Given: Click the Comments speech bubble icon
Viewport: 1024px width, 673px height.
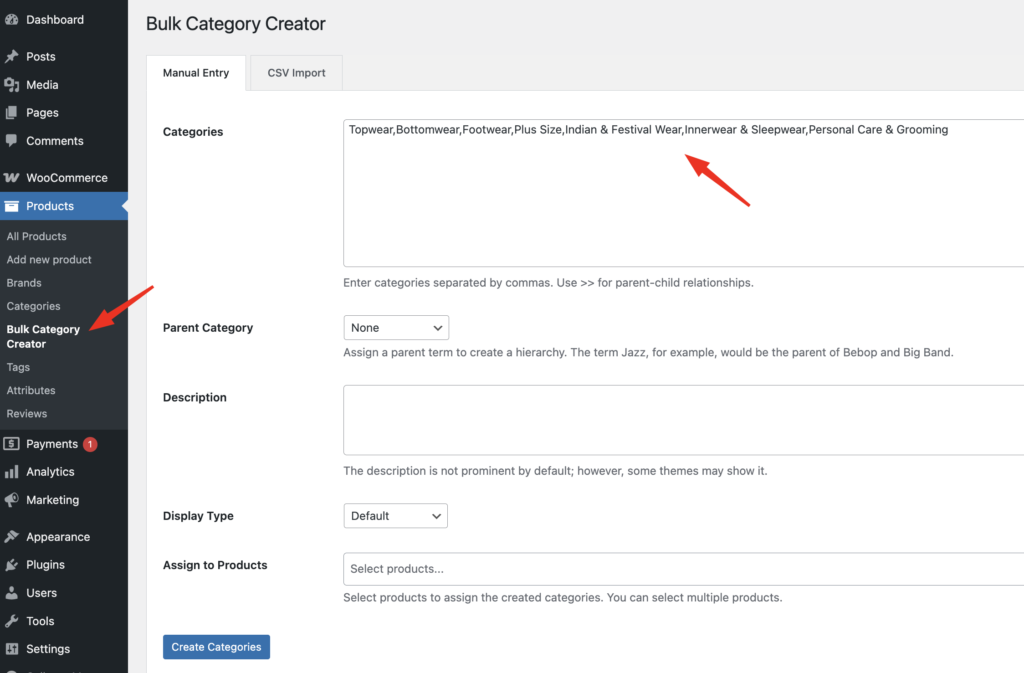Looking at the screenshot, I should click(x=11, y=141).
